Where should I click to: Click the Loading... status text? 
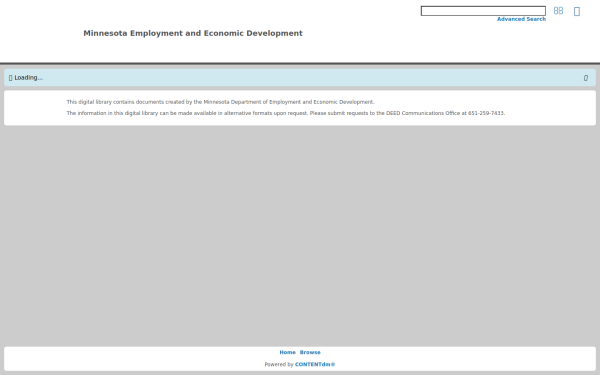point(29,78)
